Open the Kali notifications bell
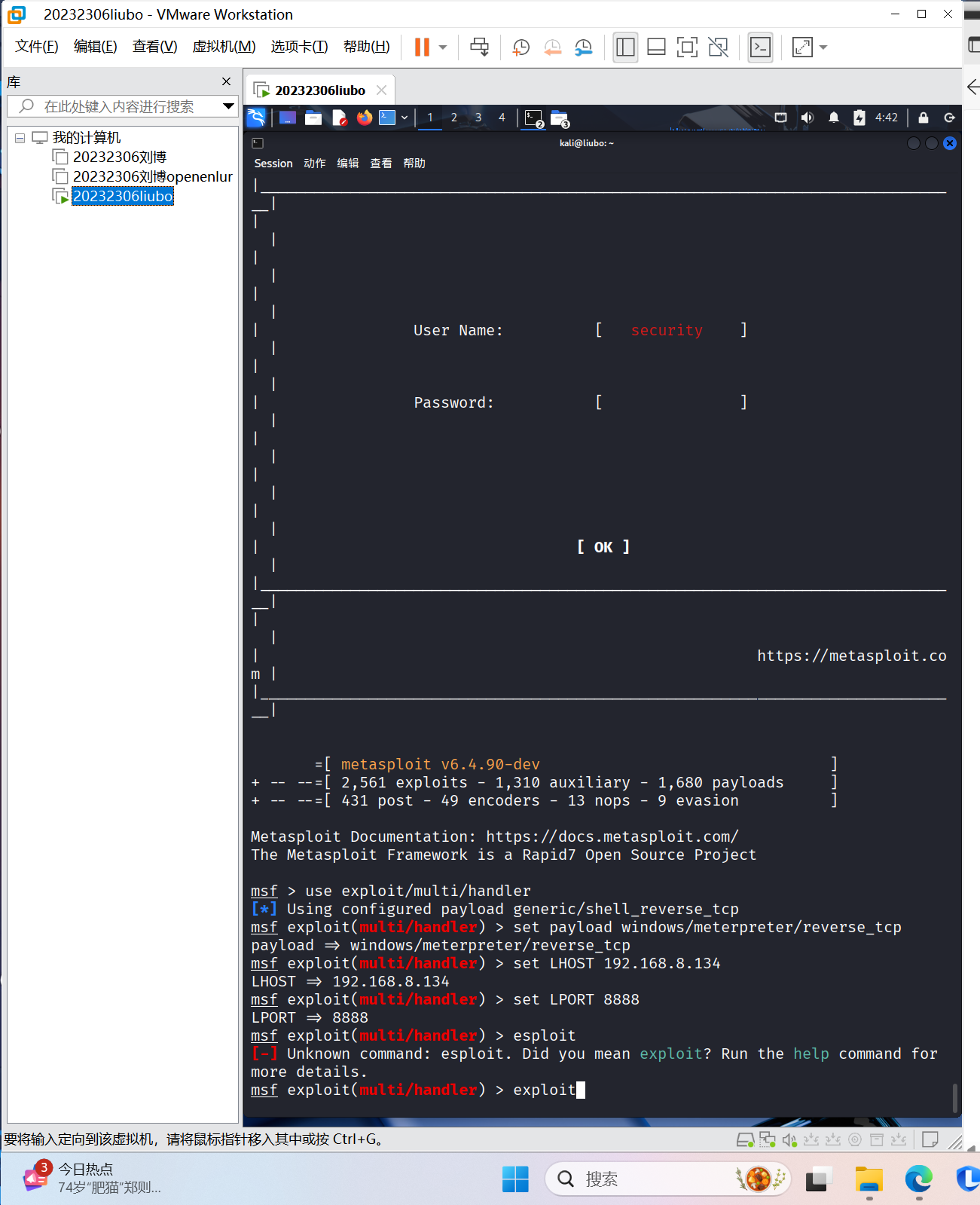This screenshot has height=1205, width=980. coord(834,118)
